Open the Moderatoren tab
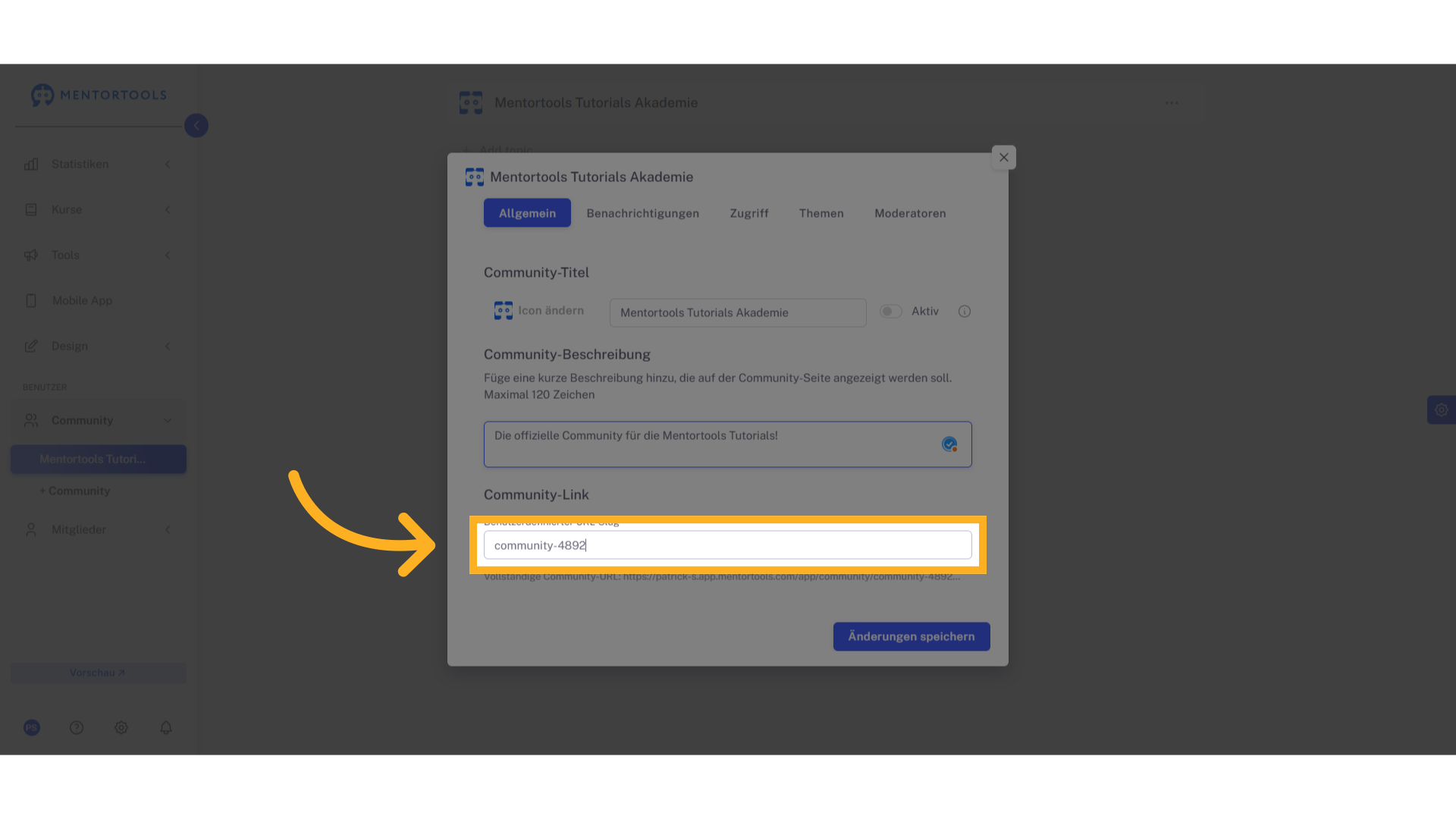 pyautogui.click(x=910, y=213)
